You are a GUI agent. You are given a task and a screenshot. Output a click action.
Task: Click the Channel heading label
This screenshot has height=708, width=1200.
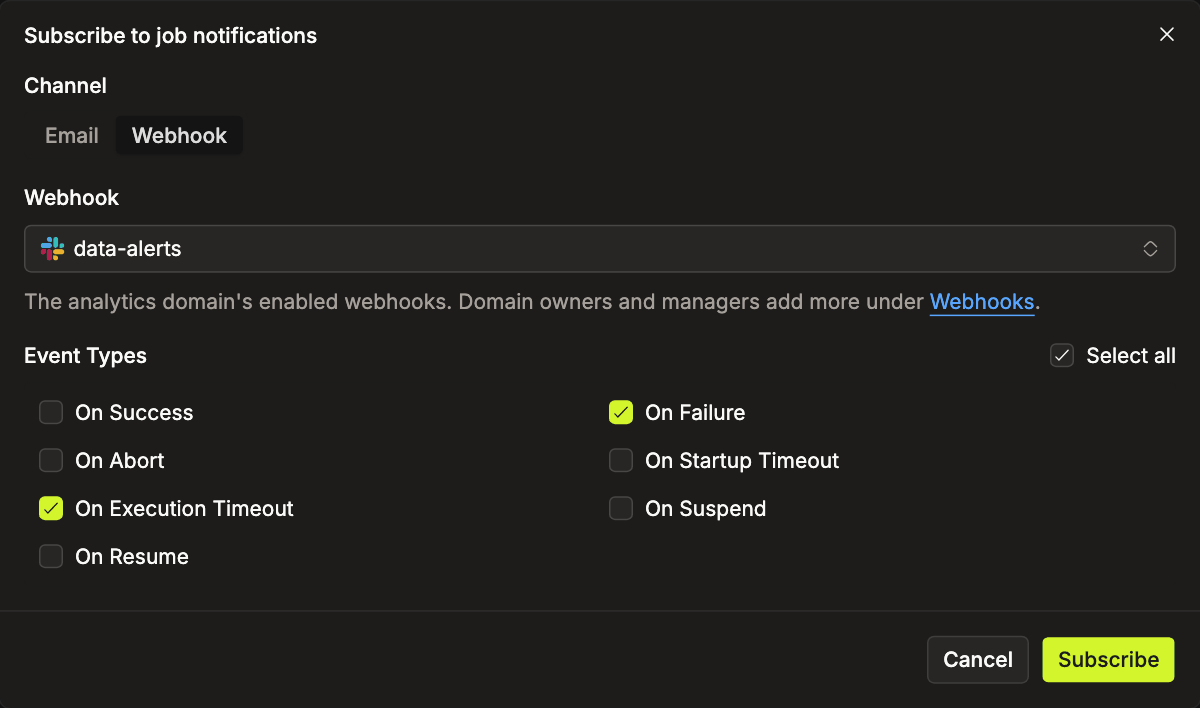click(65, 86)
